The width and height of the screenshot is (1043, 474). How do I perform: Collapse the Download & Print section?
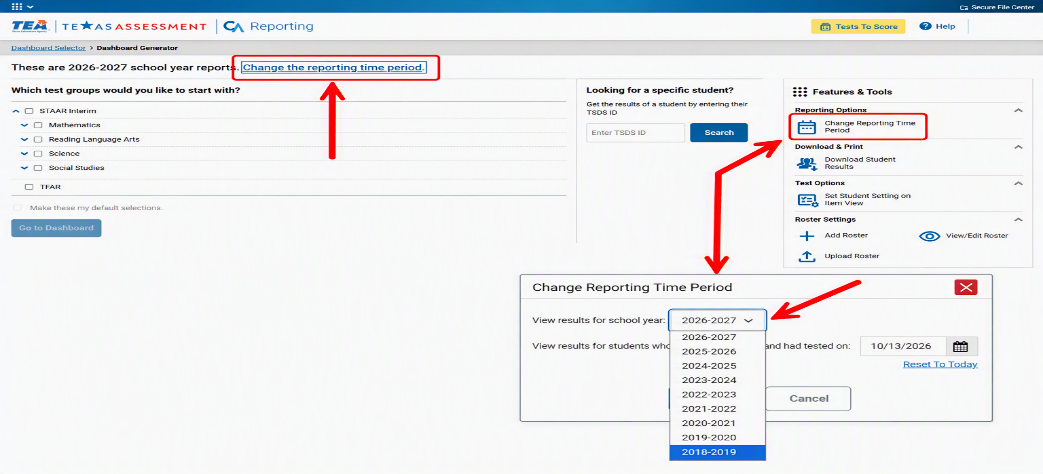click(x=1017, y=146)
